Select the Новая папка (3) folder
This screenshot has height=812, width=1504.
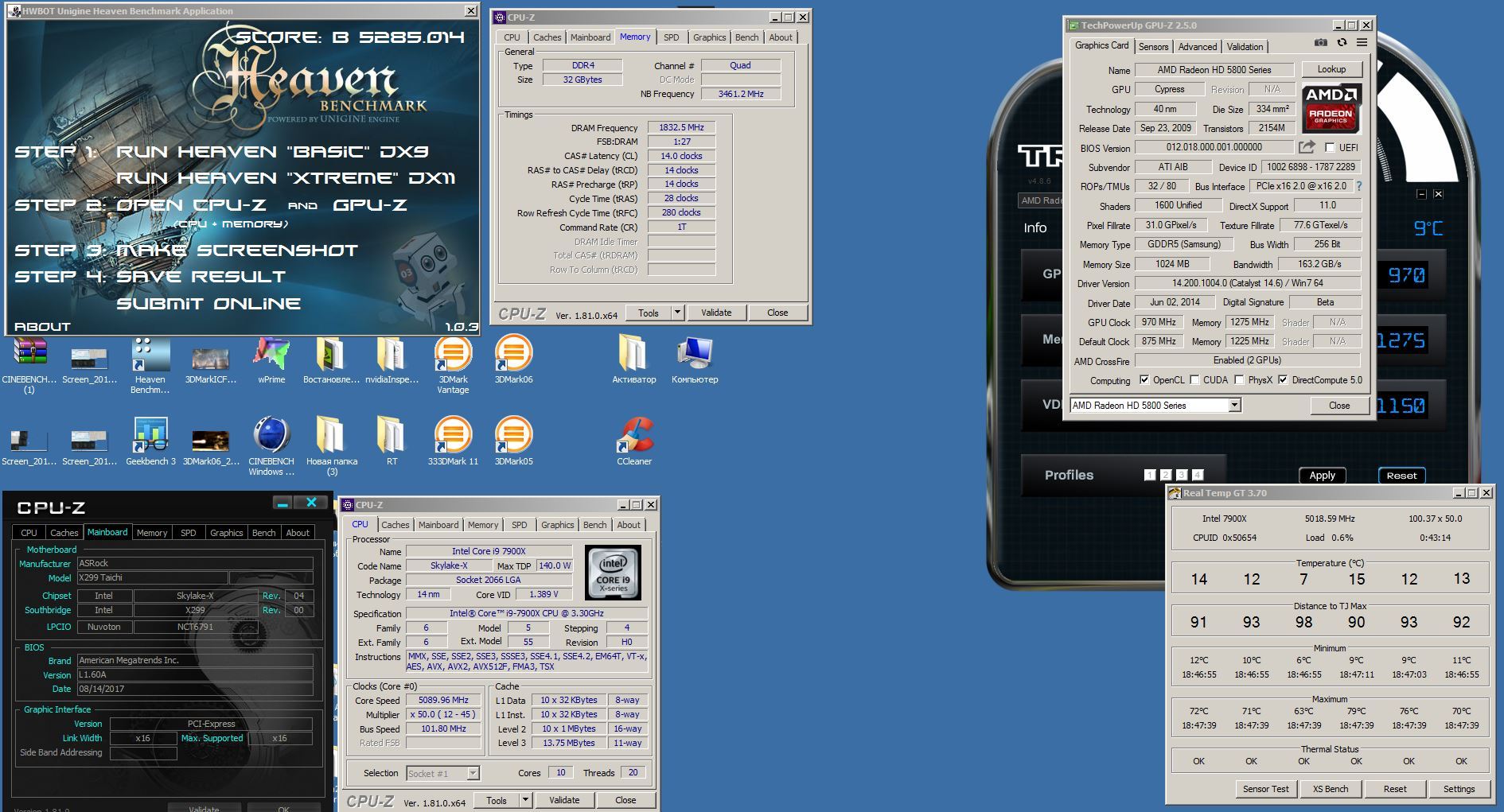(x=332, y=445)
